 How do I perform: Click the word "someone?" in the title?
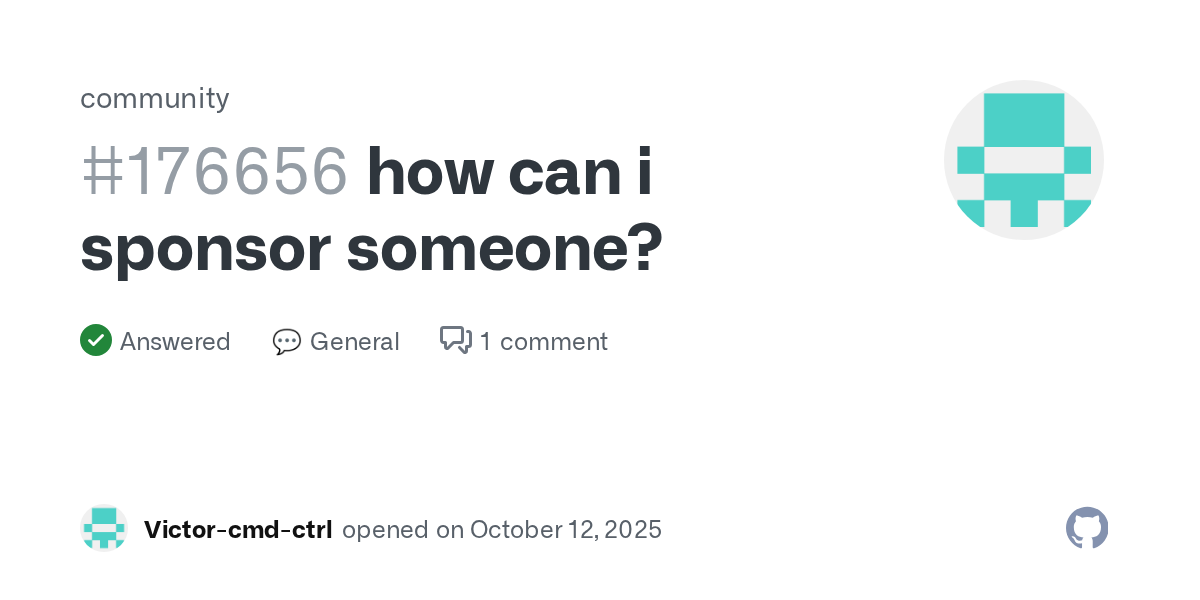point(504,249)
